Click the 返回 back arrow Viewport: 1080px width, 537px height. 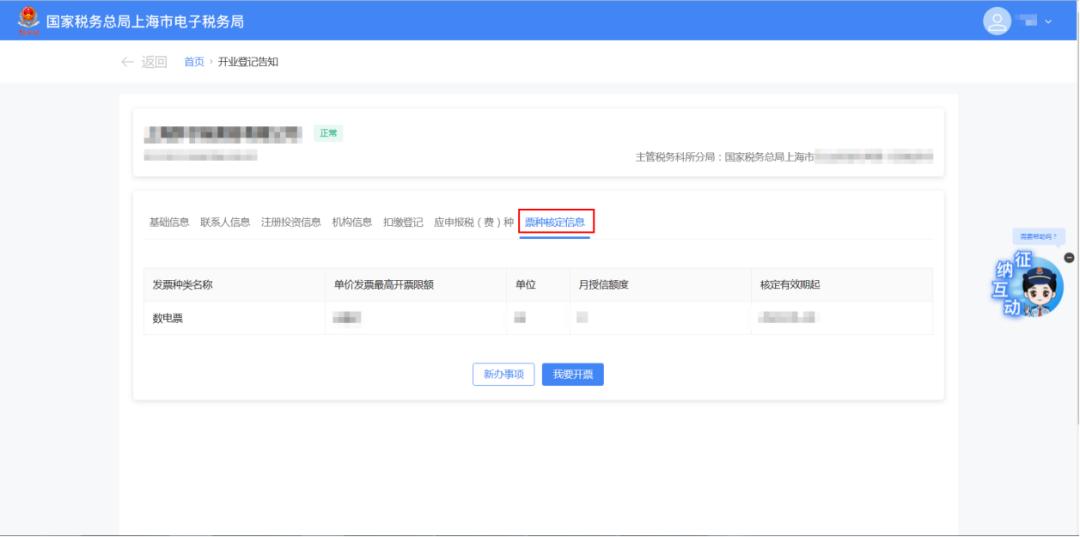pos(127,62)
